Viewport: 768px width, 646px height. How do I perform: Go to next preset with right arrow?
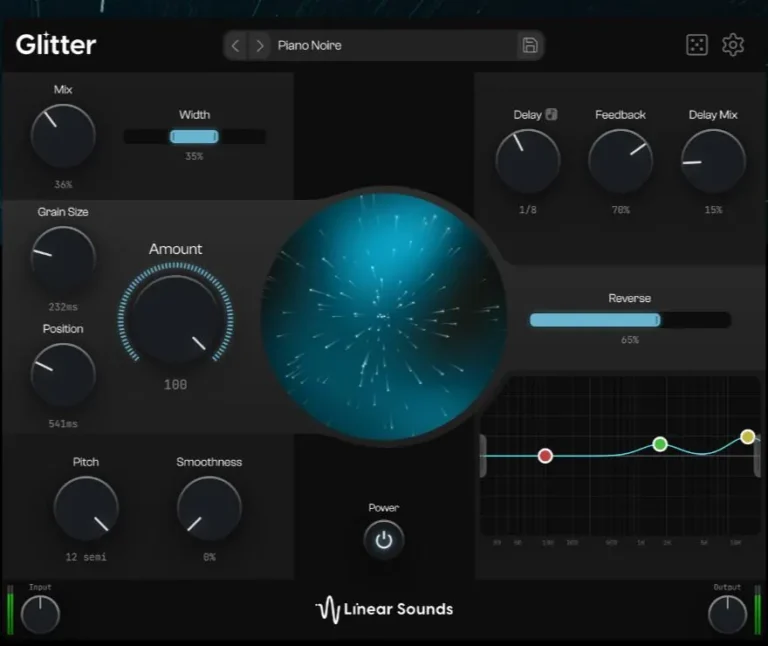260,45
